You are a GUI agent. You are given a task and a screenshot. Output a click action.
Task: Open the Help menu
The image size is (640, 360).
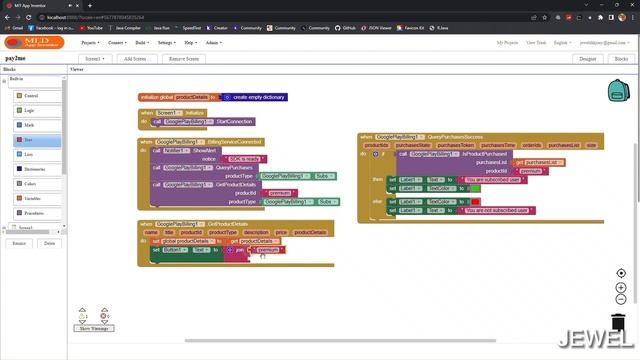coord(191,42)
